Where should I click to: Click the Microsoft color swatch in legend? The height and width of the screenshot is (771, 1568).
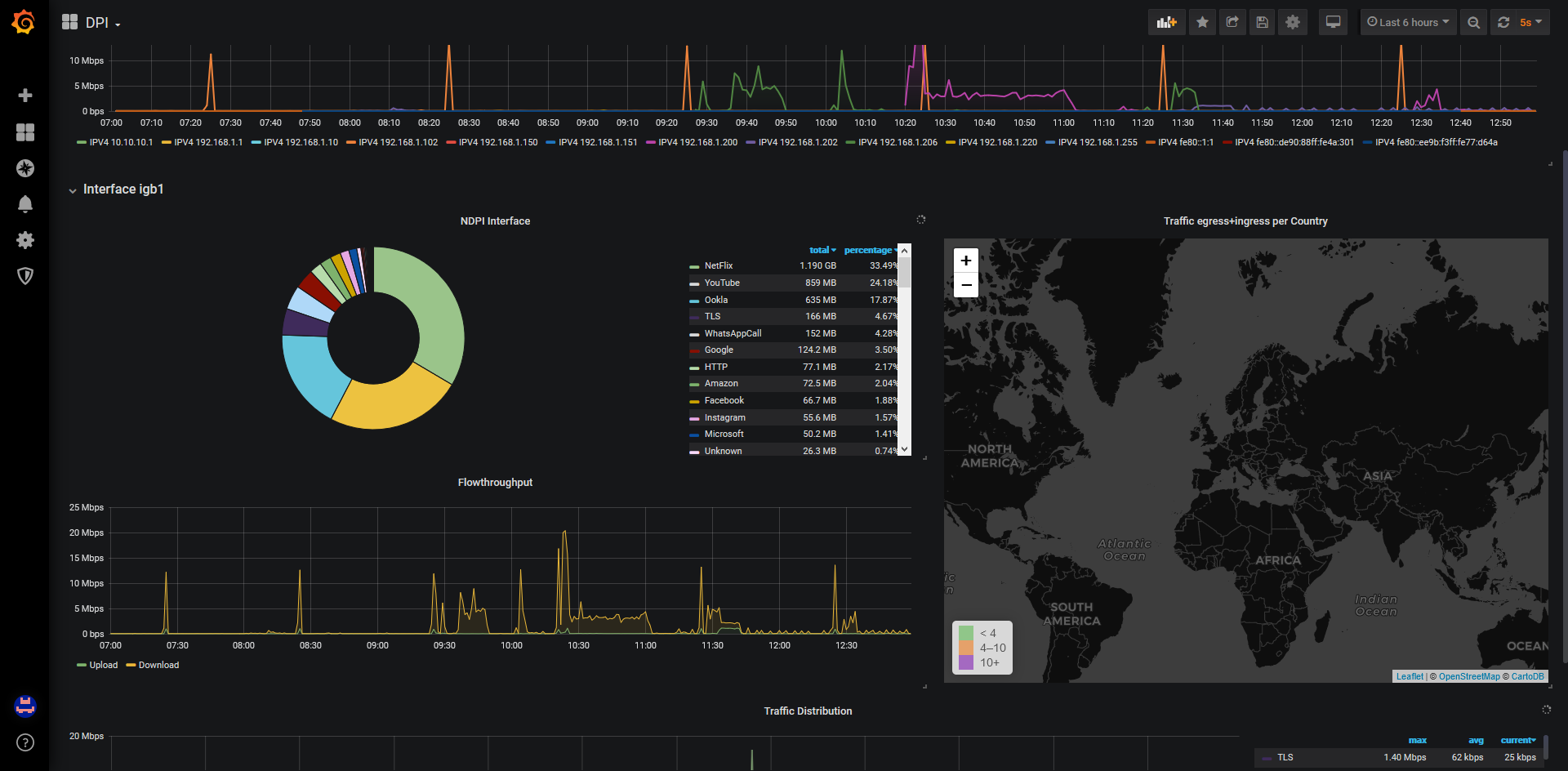tap(694, 435)
